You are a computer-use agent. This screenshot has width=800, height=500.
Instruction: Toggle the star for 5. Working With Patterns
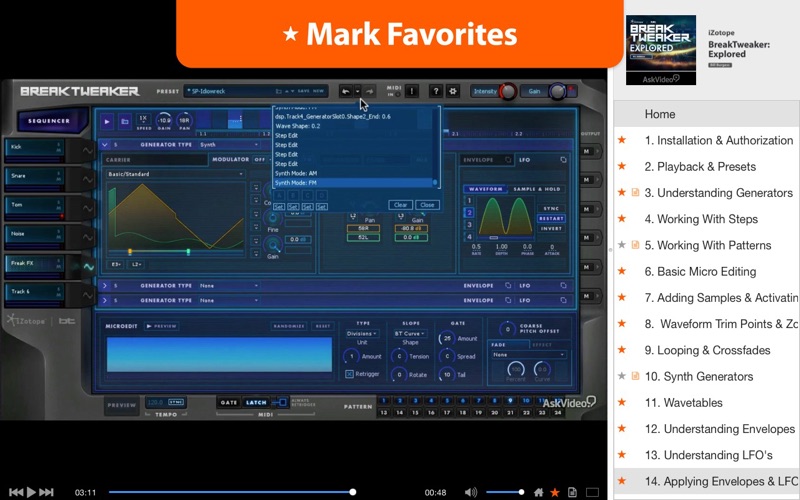pos(621,245)
